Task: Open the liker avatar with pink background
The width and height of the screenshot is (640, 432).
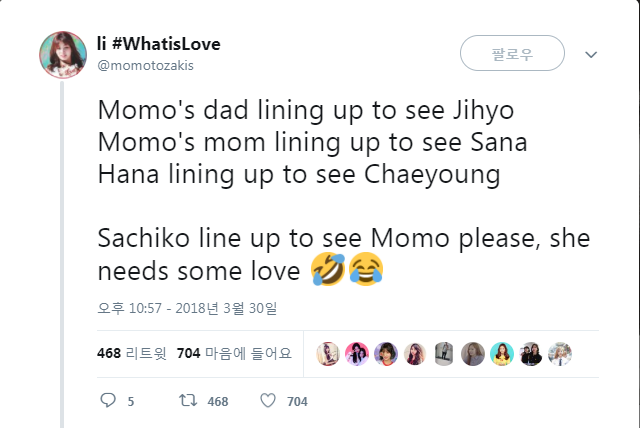Action: [x=357, y=353]
